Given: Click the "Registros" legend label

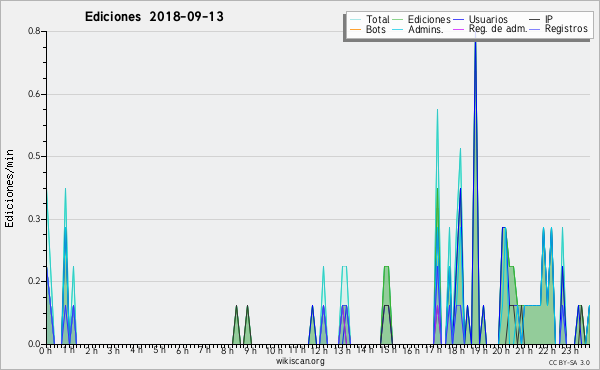Looking at the screenshot, I should point(566,29).
